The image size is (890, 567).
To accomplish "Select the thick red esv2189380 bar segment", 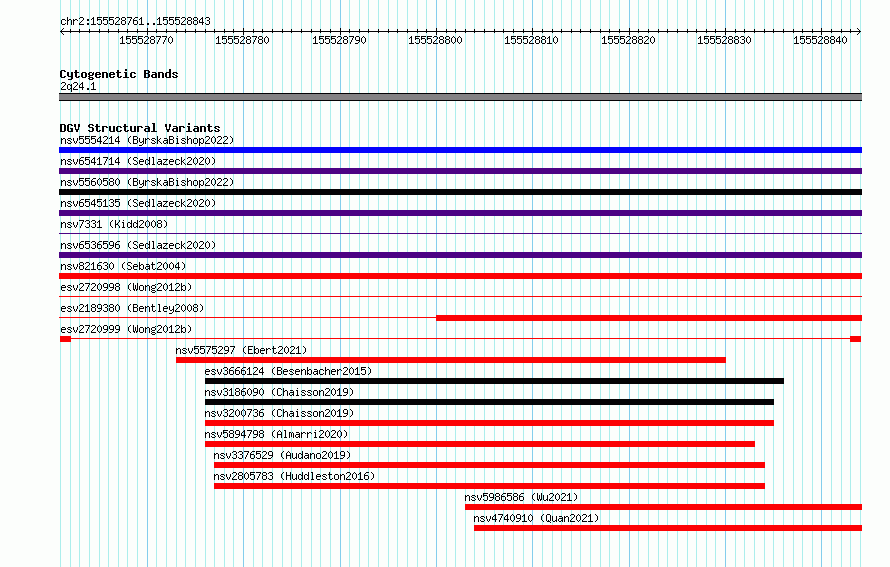I will (649, 318).
